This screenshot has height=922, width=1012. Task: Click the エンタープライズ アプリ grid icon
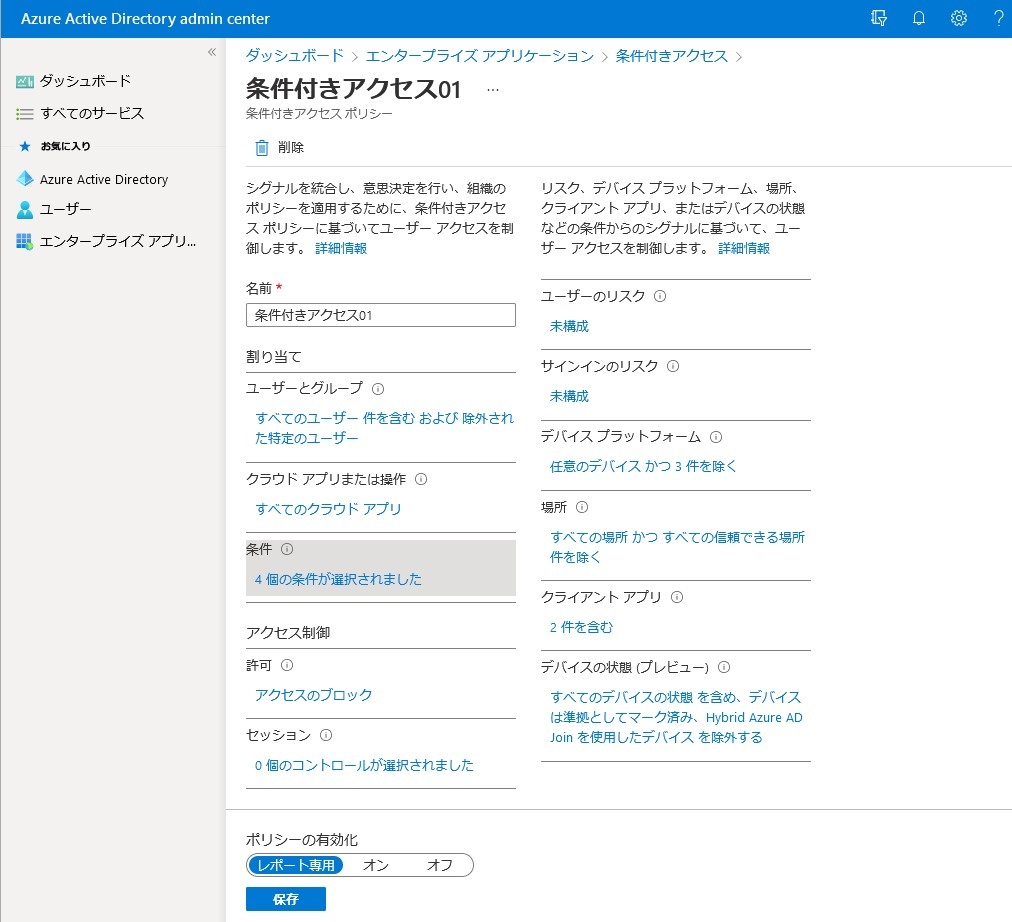click(25, 241)
